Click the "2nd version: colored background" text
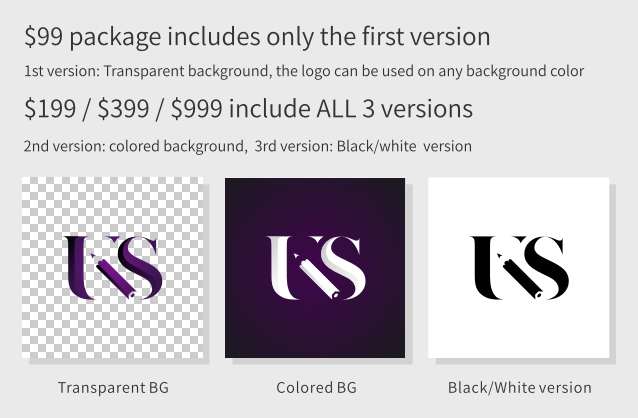The width and height of the screenshot is (638, 418). [135, 146]
